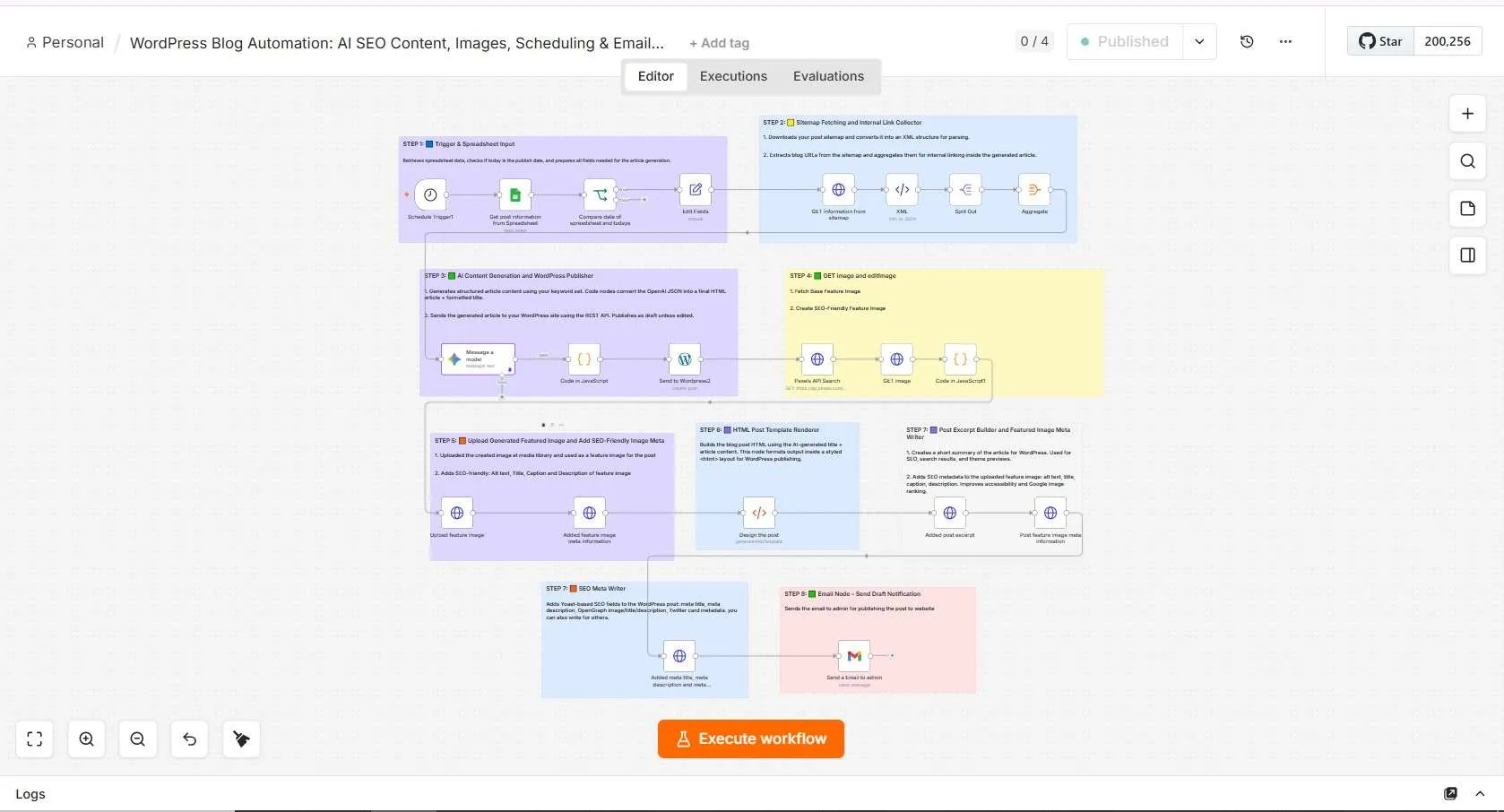Select the Code in JavaScript1 node
This screenshot has height=812, width=1504.
pos(960,359)
